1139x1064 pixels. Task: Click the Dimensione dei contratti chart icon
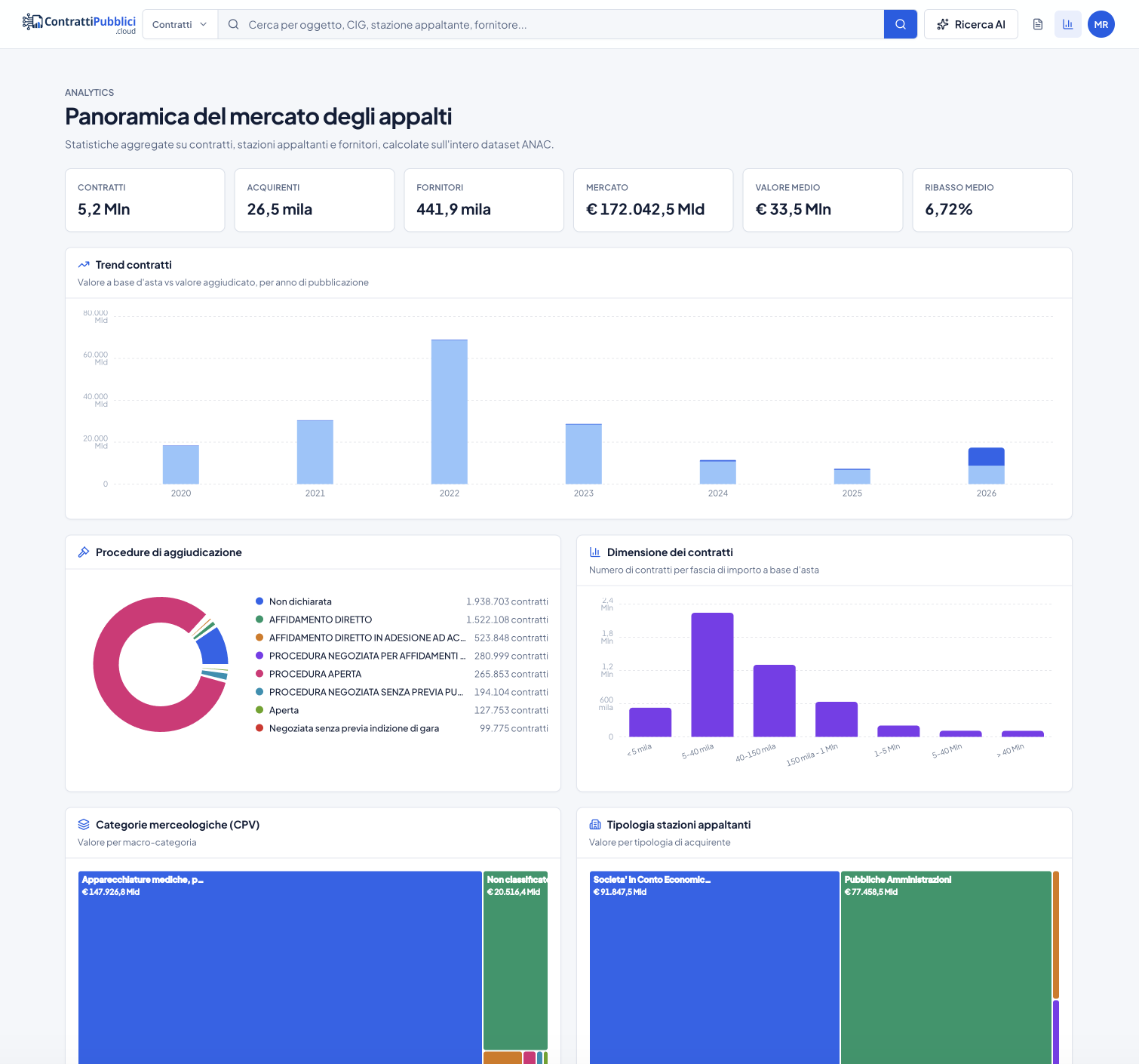click(595, 552)
